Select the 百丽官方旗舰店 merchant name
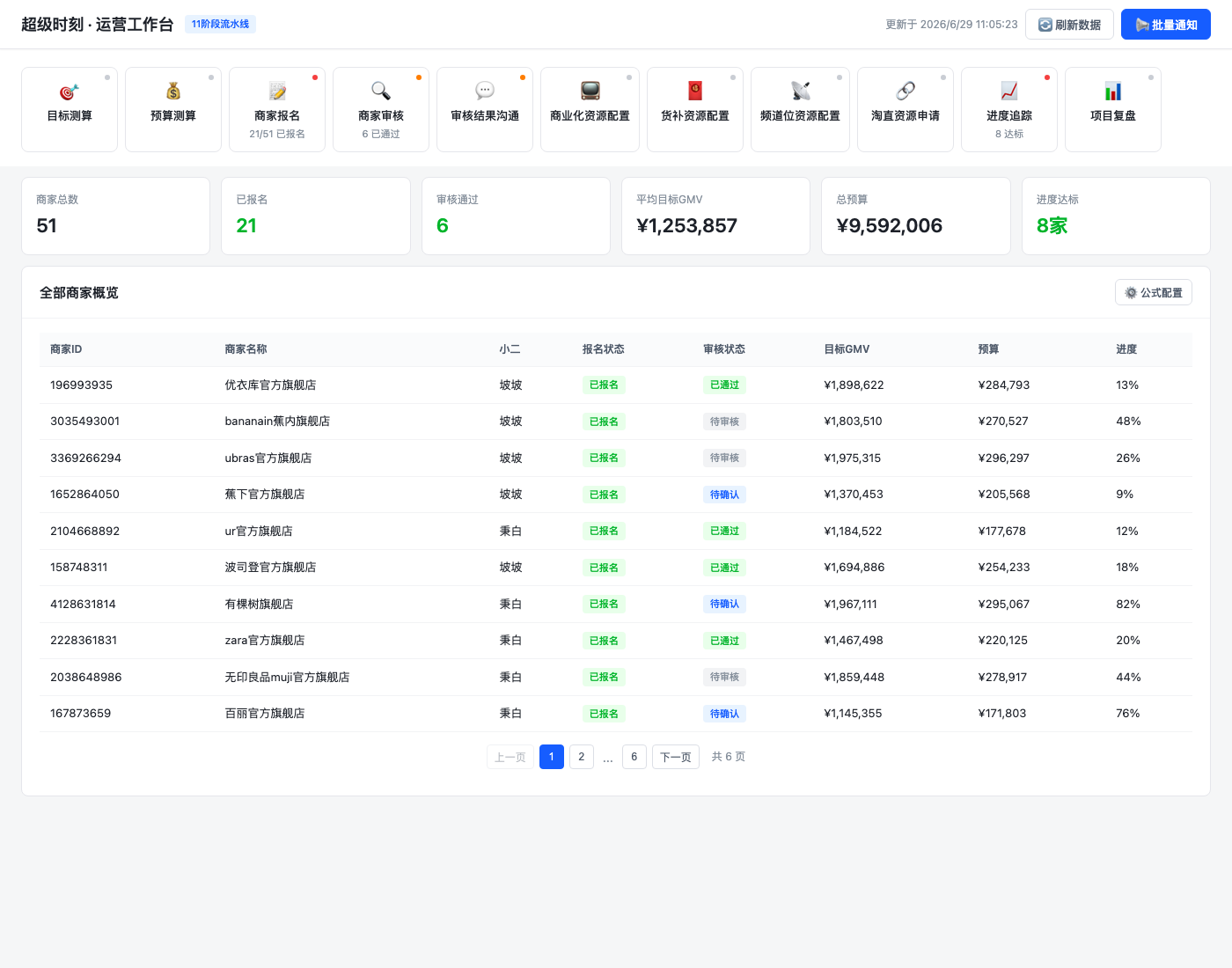This screenshot has width=1232, height=968. (x=265, y=714)
